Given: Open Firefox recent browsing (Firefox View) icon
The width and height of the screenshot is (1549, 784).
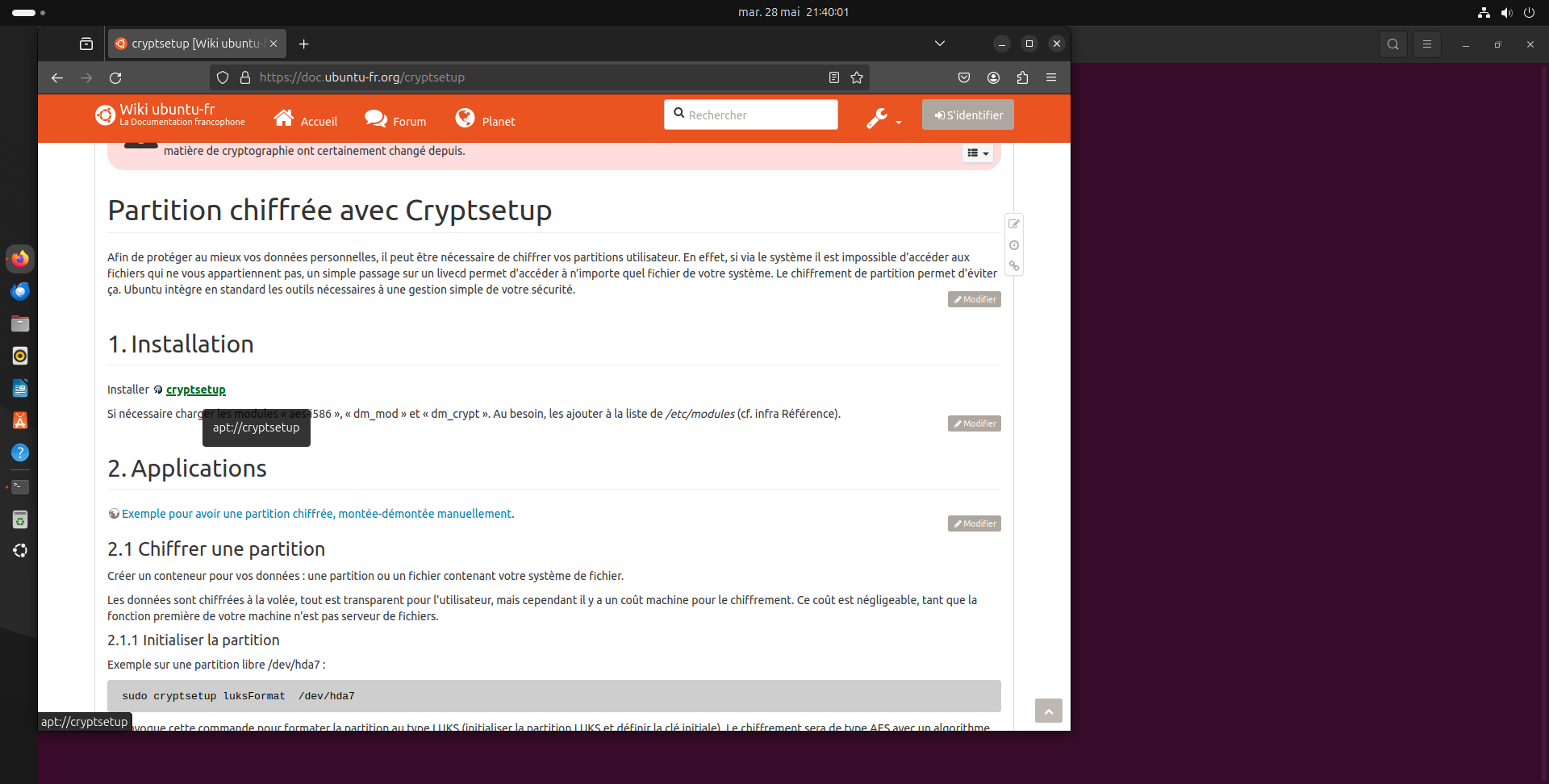Looking at the screenshot, I should pos(86,44).
